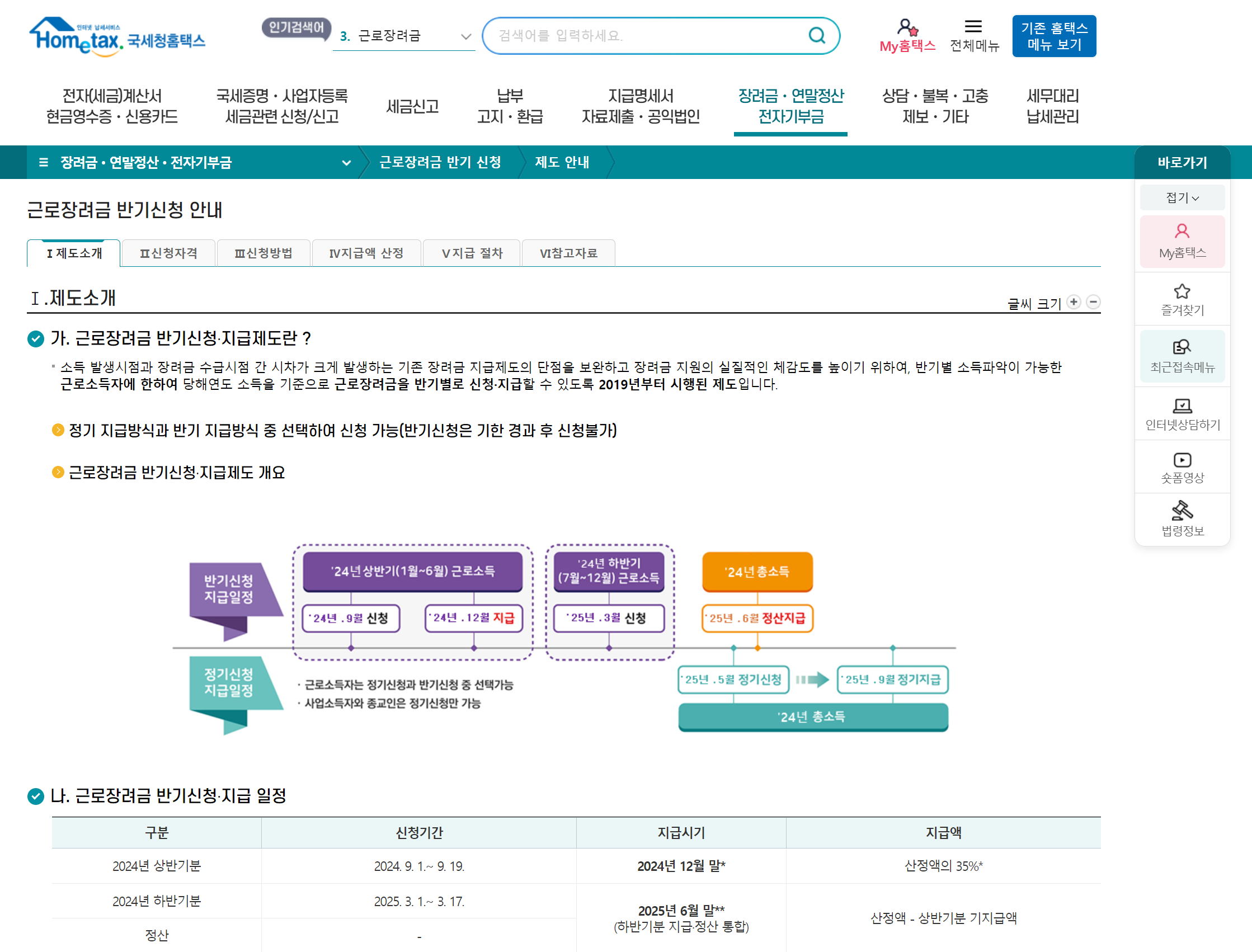Click the 근로장려금 반기 신청 breadcrumb link
This screenshot has width=1252, height=952.
coord(440,163)
